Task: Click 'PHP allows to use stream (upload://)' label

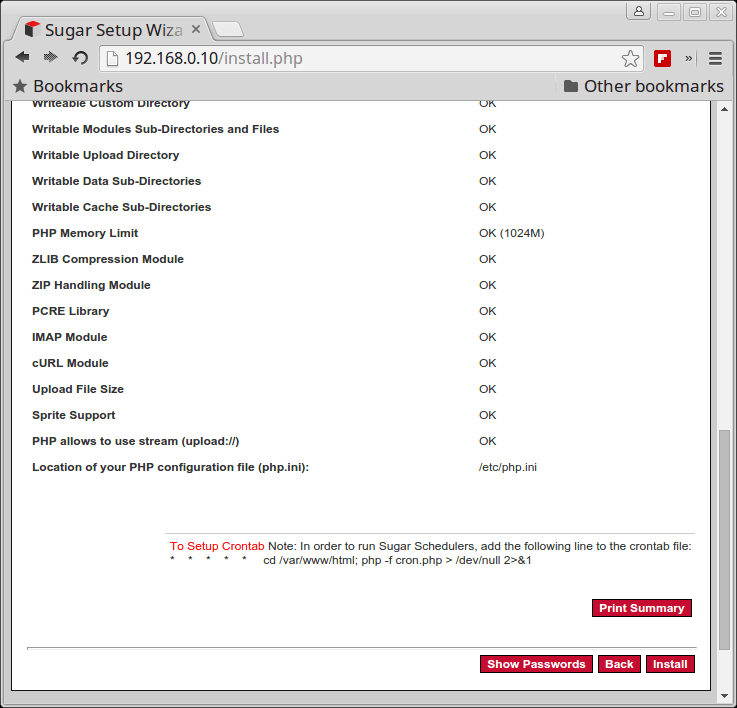Action: pyautogui.click(x=135, y=441)
